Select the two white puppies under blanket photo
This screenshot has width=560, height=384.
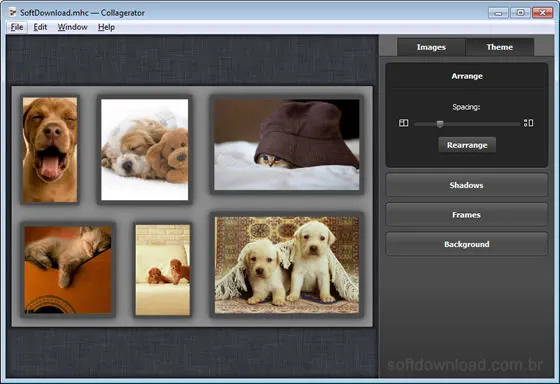(x=287, y=265)
